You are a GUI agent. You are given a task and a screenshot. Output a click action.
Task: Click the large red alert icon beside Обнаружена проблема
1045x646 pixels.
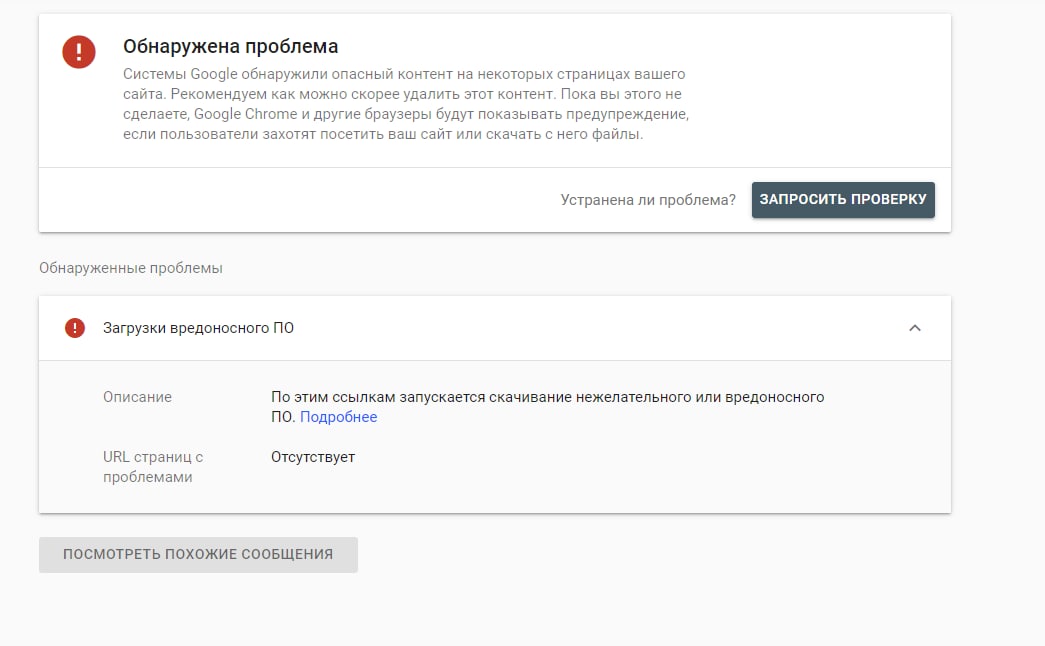pos(79,51)
